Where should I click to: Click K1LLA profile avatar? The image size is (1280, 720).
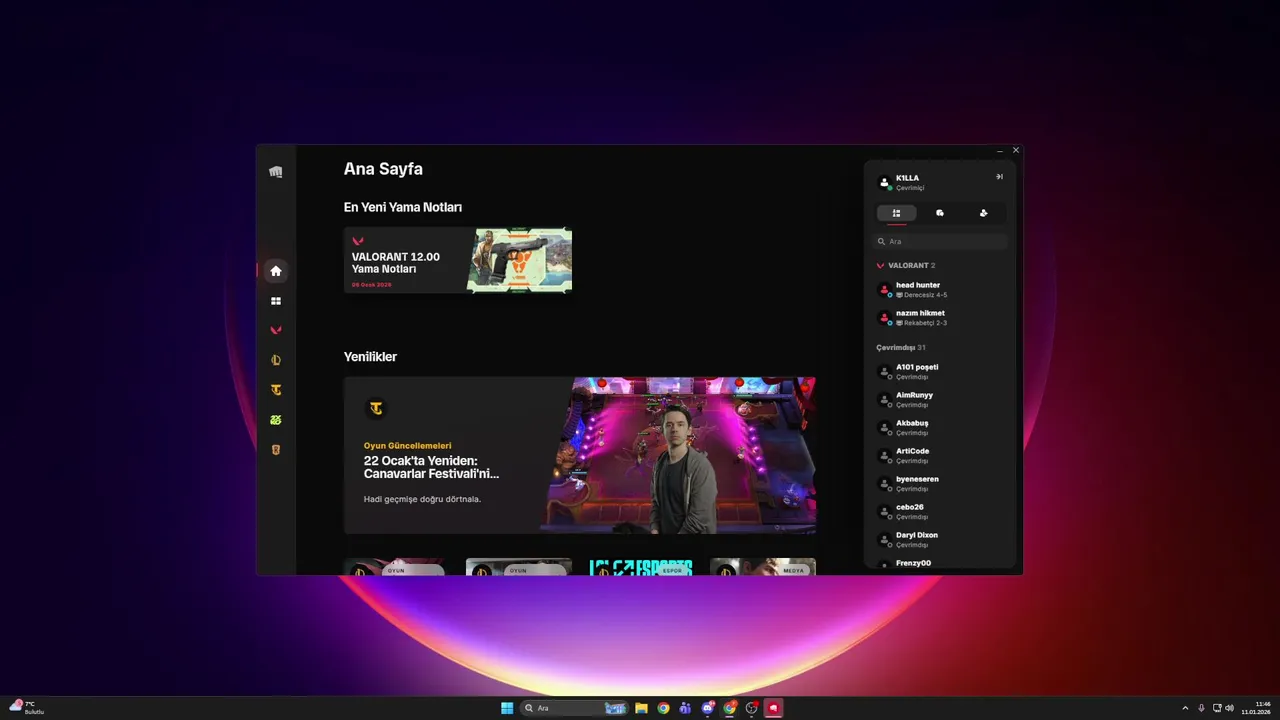pyautogui.click(x=884, y=183)
